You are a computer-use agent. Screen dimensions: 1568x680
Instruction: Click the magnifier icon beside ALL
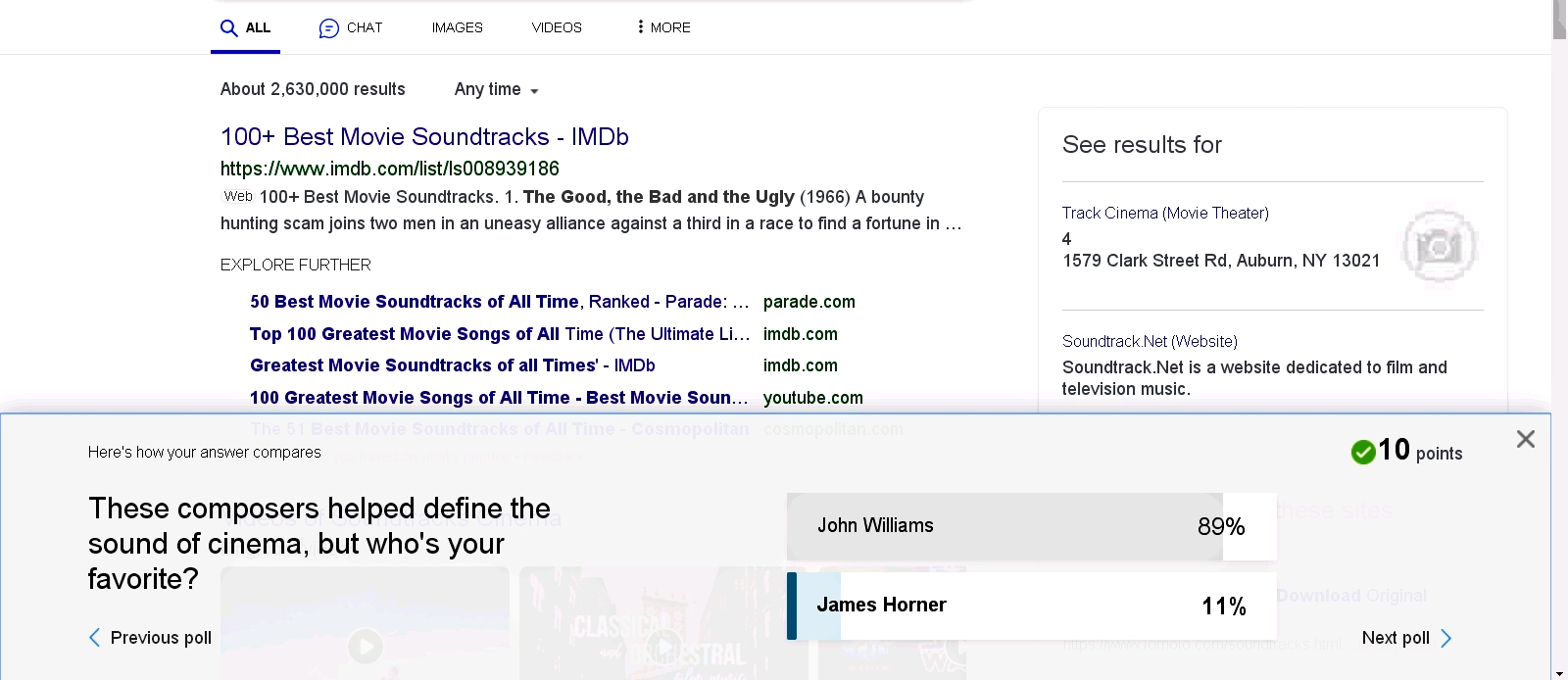[x=229, y=27]
